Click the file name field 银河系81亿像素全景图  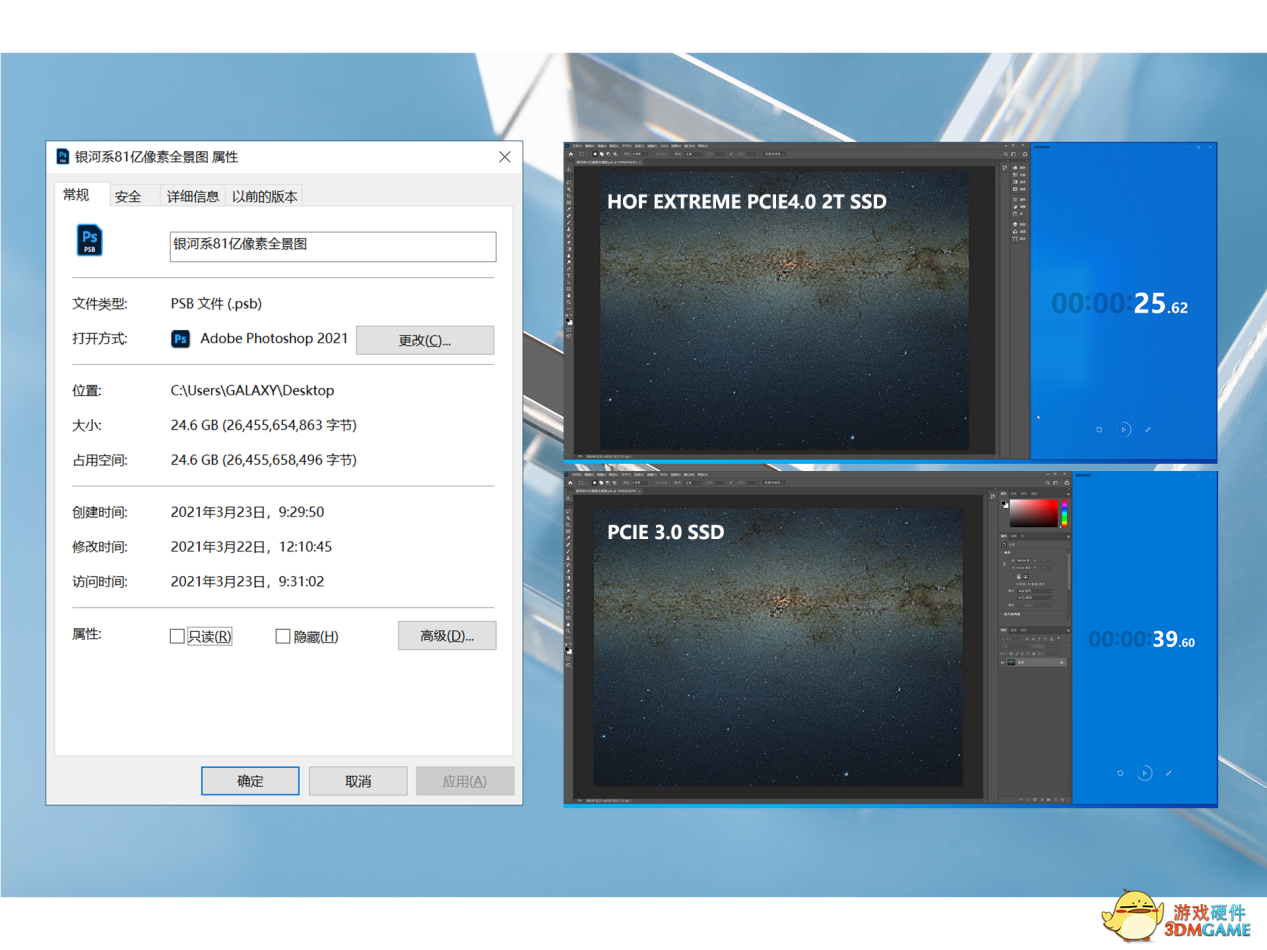[x=333, y=246]
